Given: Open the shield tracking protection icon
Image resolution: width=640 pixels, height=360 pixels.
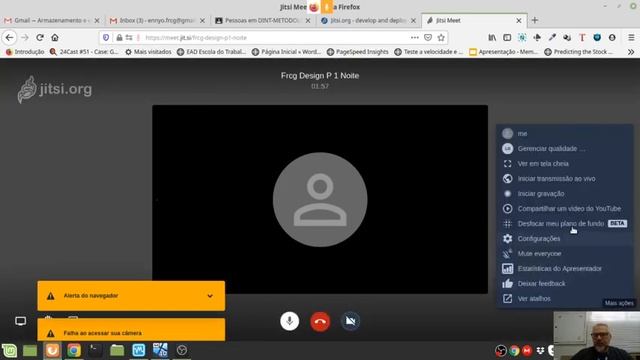Looking at the screenshot, I should coord(106,38).
